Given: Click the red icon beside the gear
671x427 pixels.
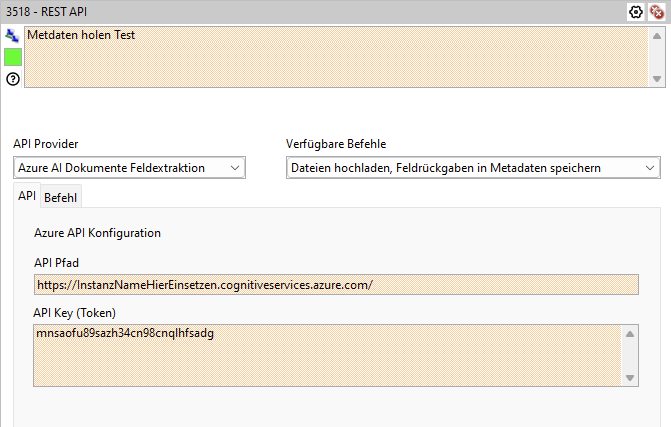Looking at the screenshot, I should click(x=656, y=12).
